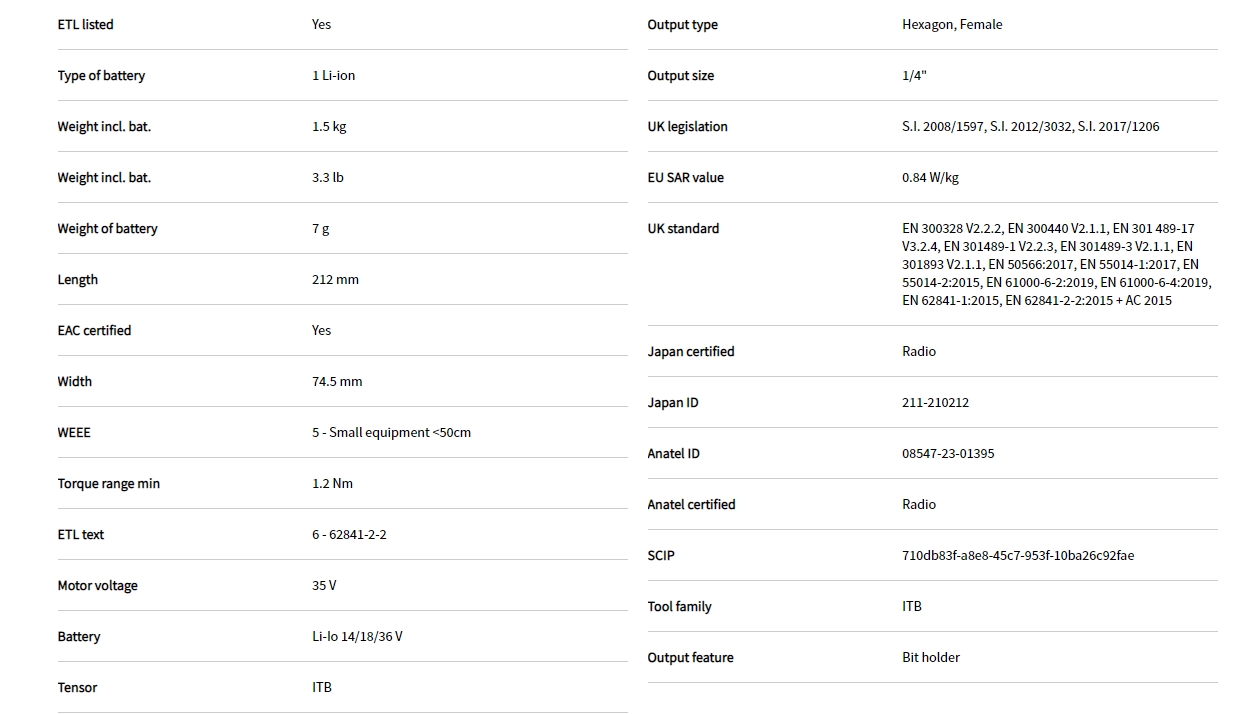Click the Width value 74.5 mm
Viewport: 1257px width, 714px height.
point(337,382)
